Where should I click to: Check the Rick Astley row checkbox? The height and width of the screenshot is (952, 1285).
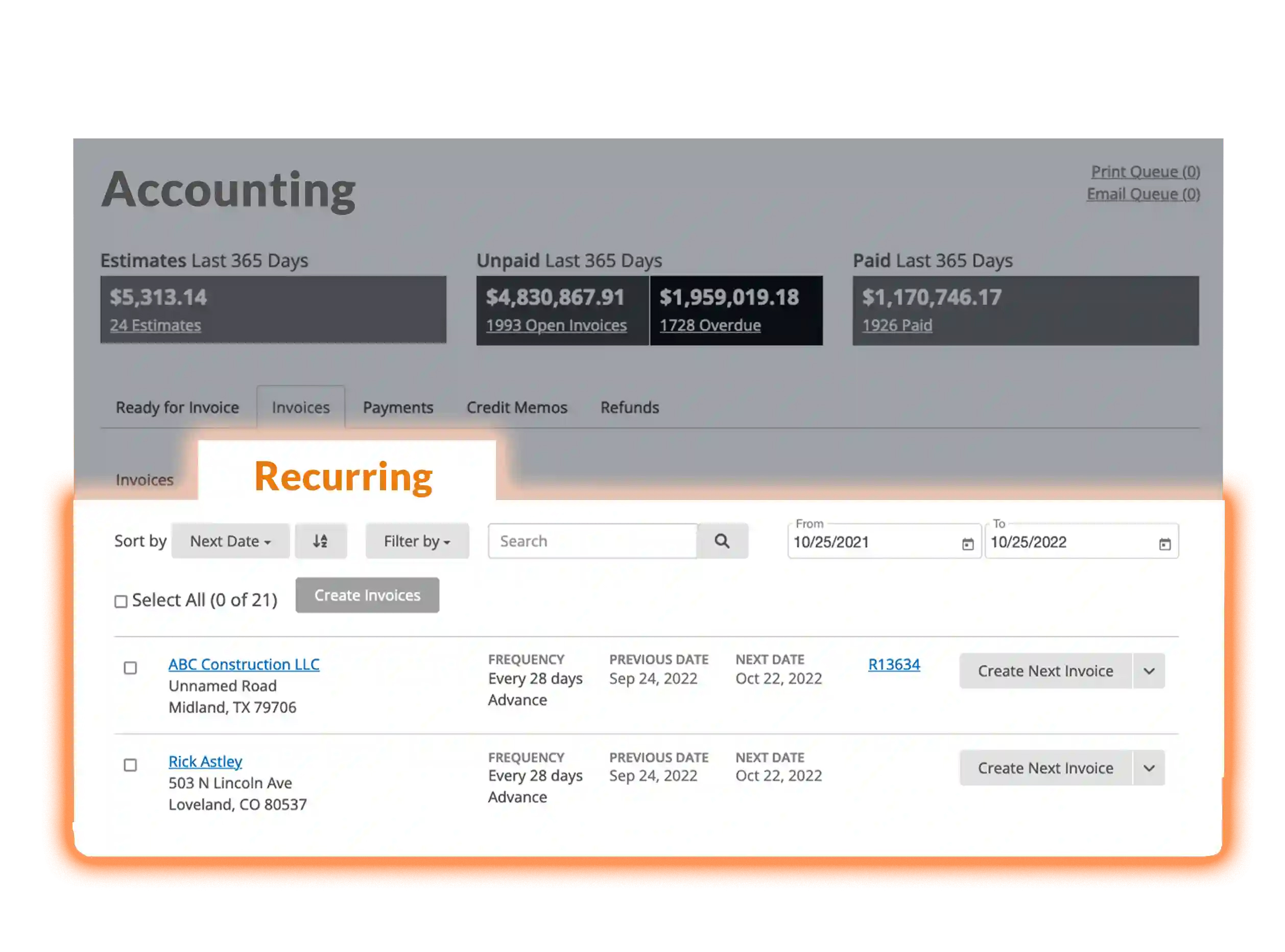(130, 765)
